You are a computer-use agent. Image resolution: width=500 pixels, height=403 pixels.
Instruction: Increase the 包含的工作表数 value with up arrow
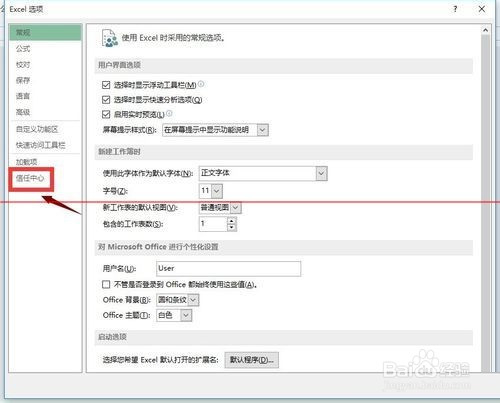(x=232, y=220)
